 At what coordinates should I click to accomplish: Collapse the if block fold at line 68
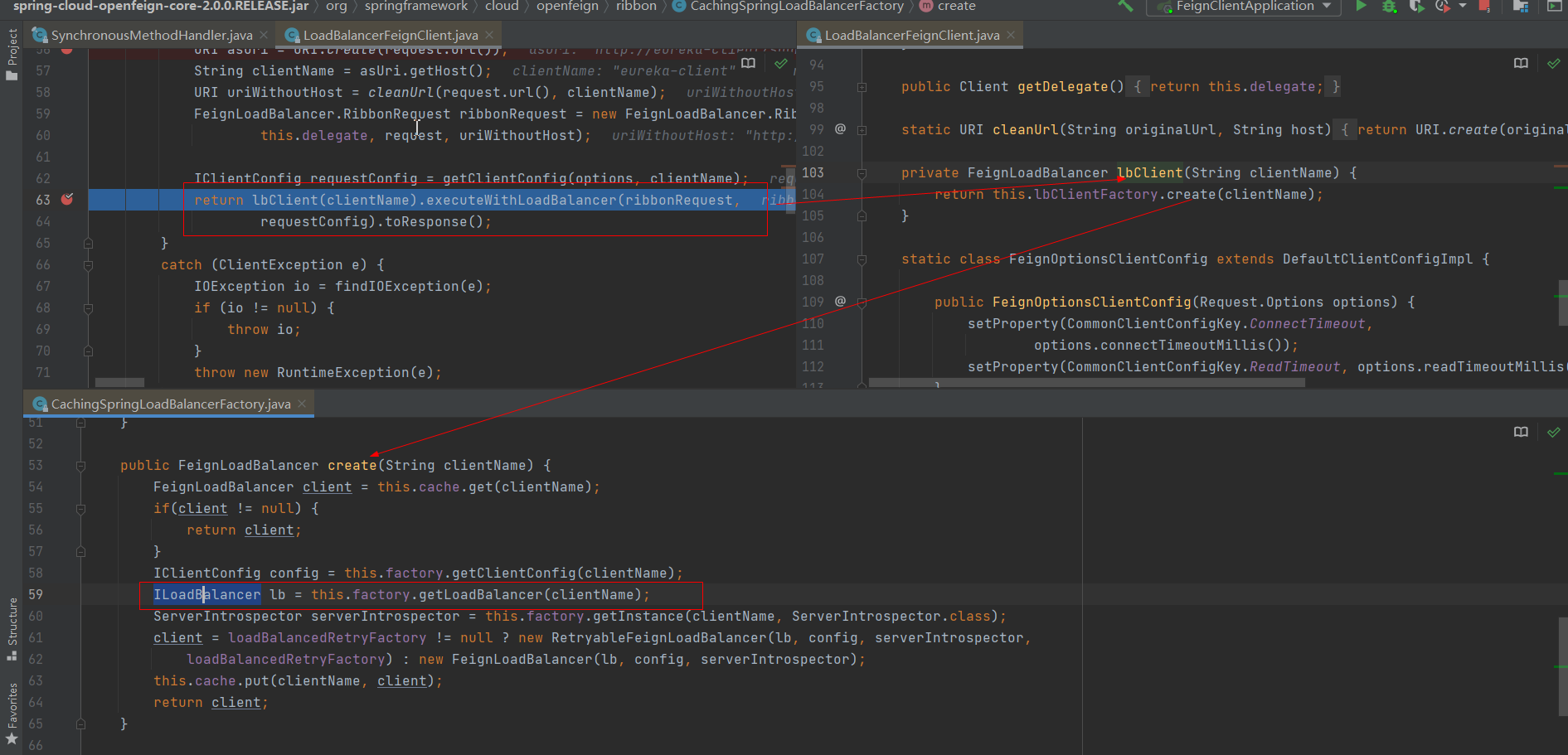point(88,308)
